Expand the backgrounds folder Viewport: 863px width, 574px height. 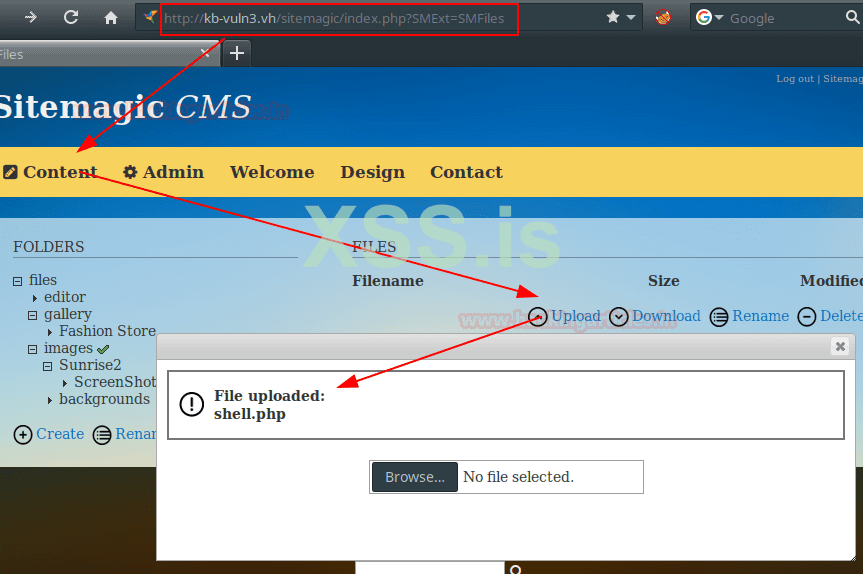point(50,400)
